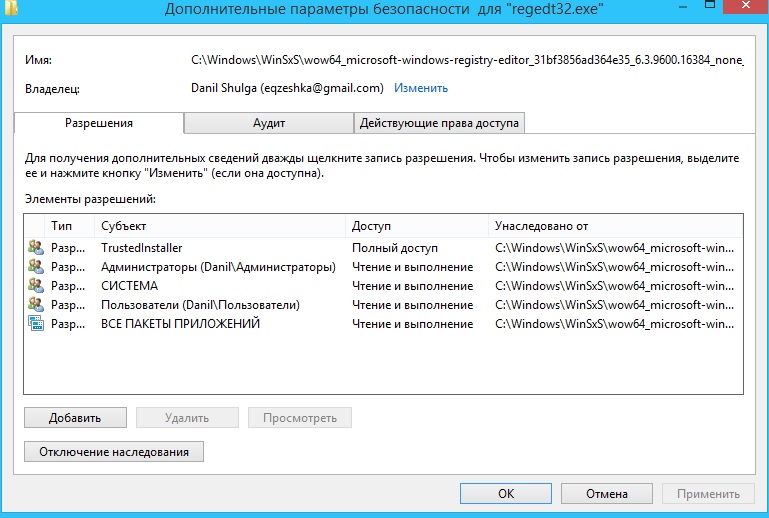This screenshot has width=769, height=518.
Task: Click inherited path in TrustedInstaller row
Action: click(615, 248)
